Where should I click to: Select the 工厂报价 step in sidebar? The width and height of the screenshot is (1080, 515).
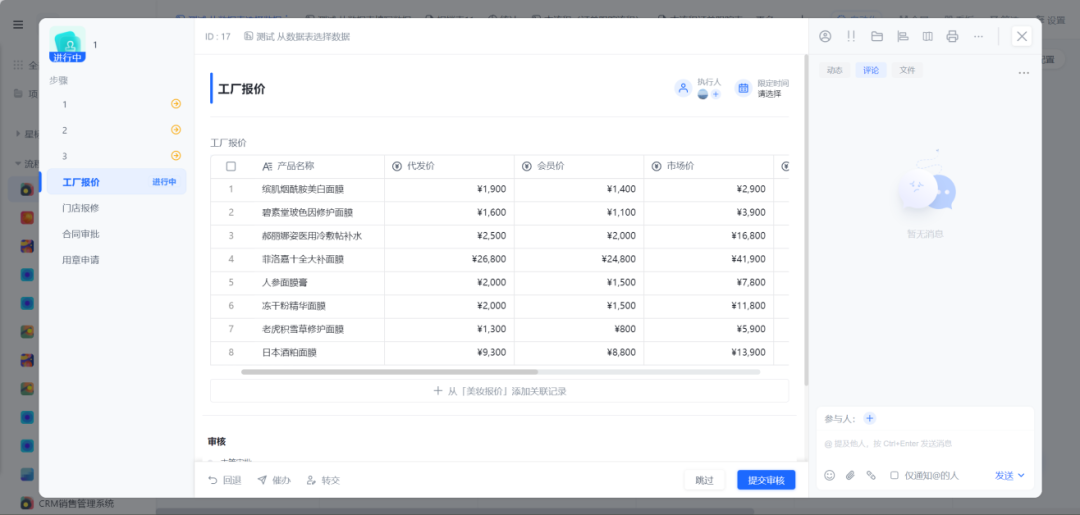tap(115, 182)
